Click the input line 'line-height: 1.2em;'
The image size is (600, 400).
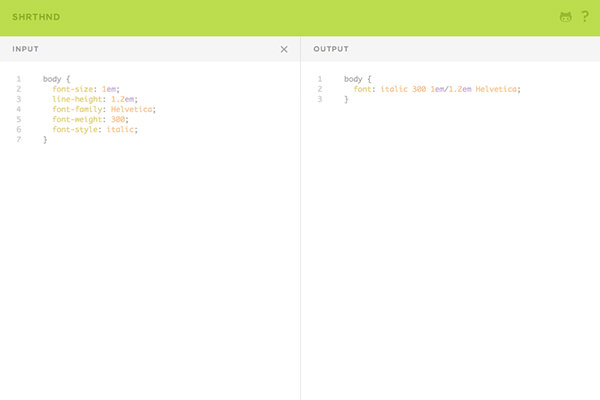(95, 99)
